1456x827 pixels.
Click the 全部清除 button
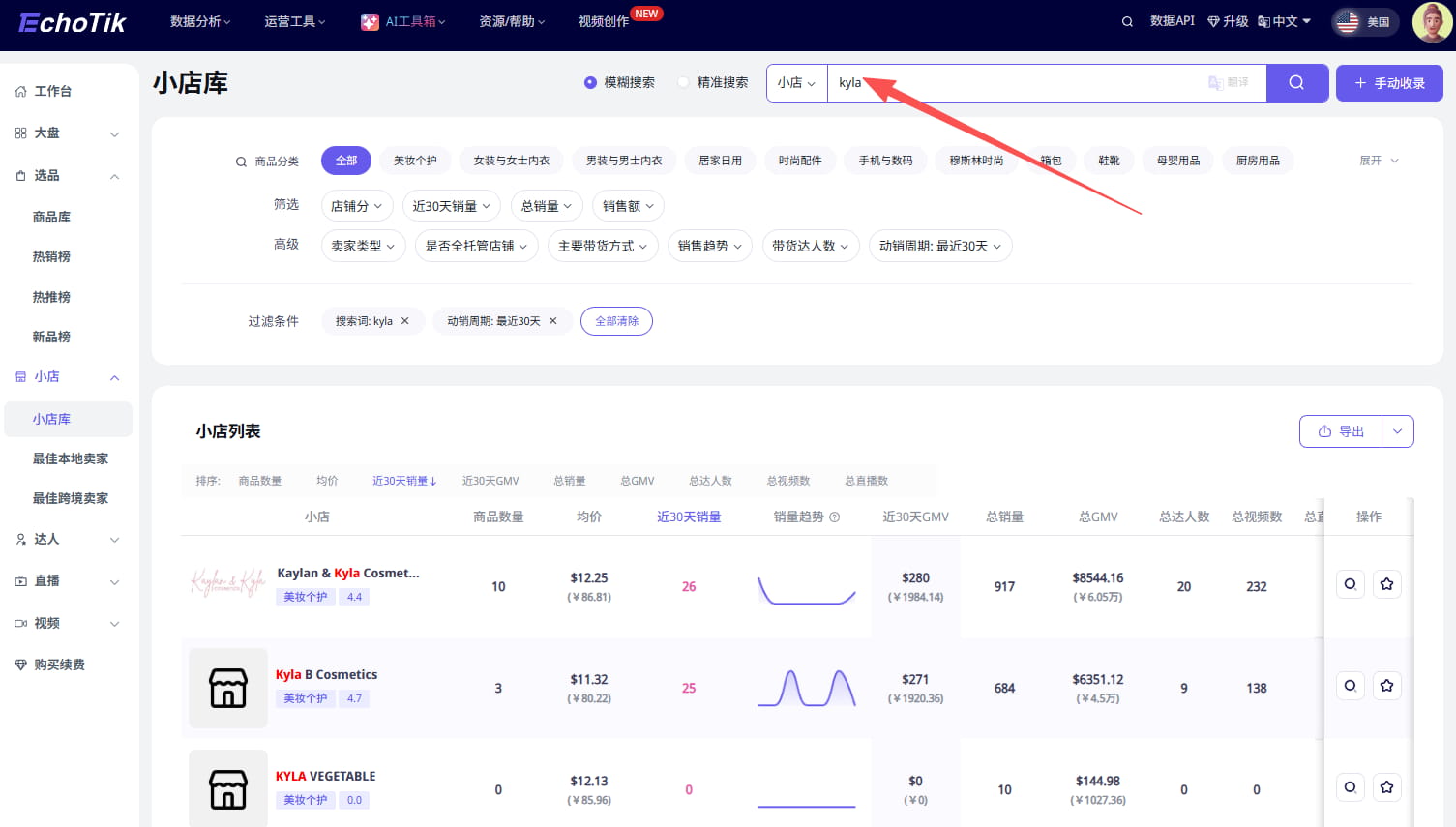(x=616, y=321)
